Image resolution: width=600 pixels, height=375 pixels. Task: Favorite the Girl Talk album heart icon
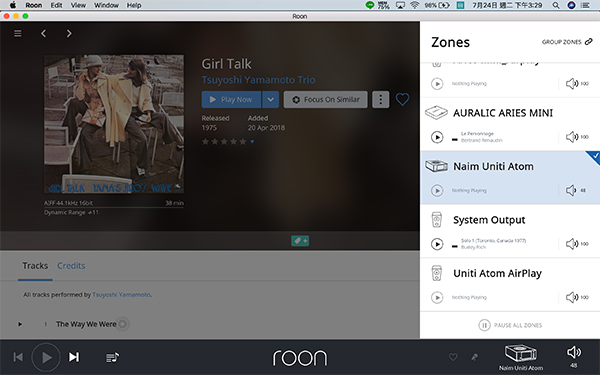[402, 99]
